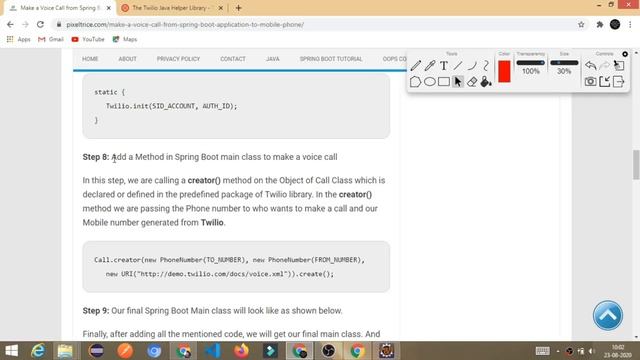
Task: Select the polygon shape tool
Action: point(415,82)
